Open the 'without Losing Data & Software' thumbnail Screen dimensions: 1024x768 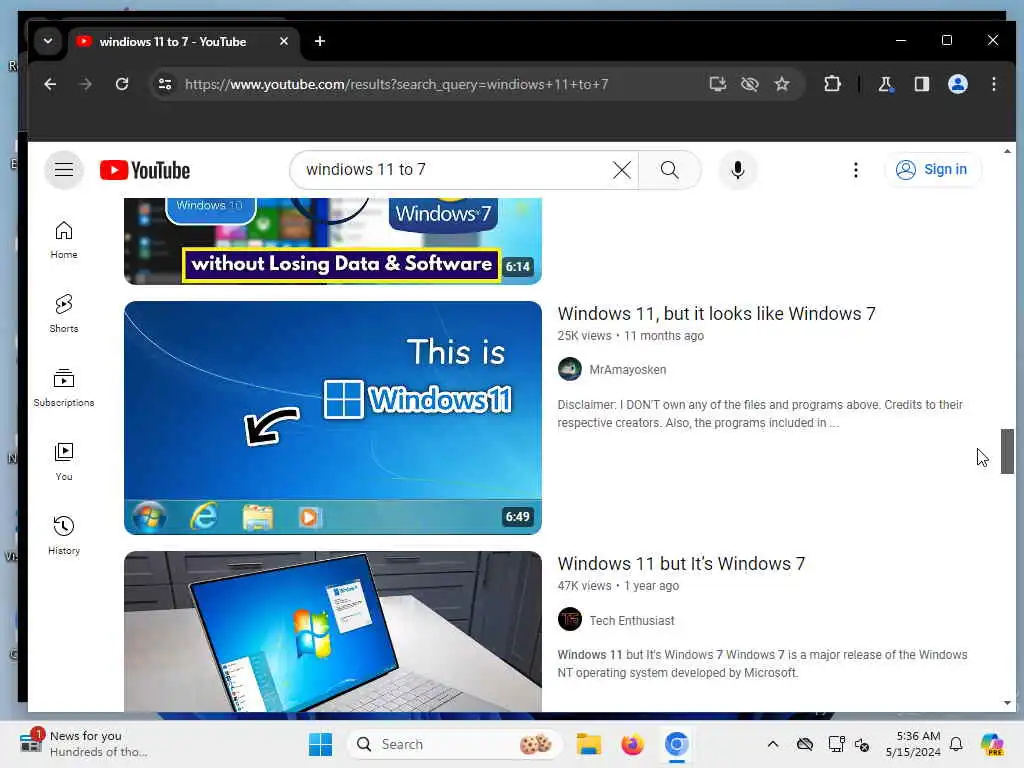[332, 241]
